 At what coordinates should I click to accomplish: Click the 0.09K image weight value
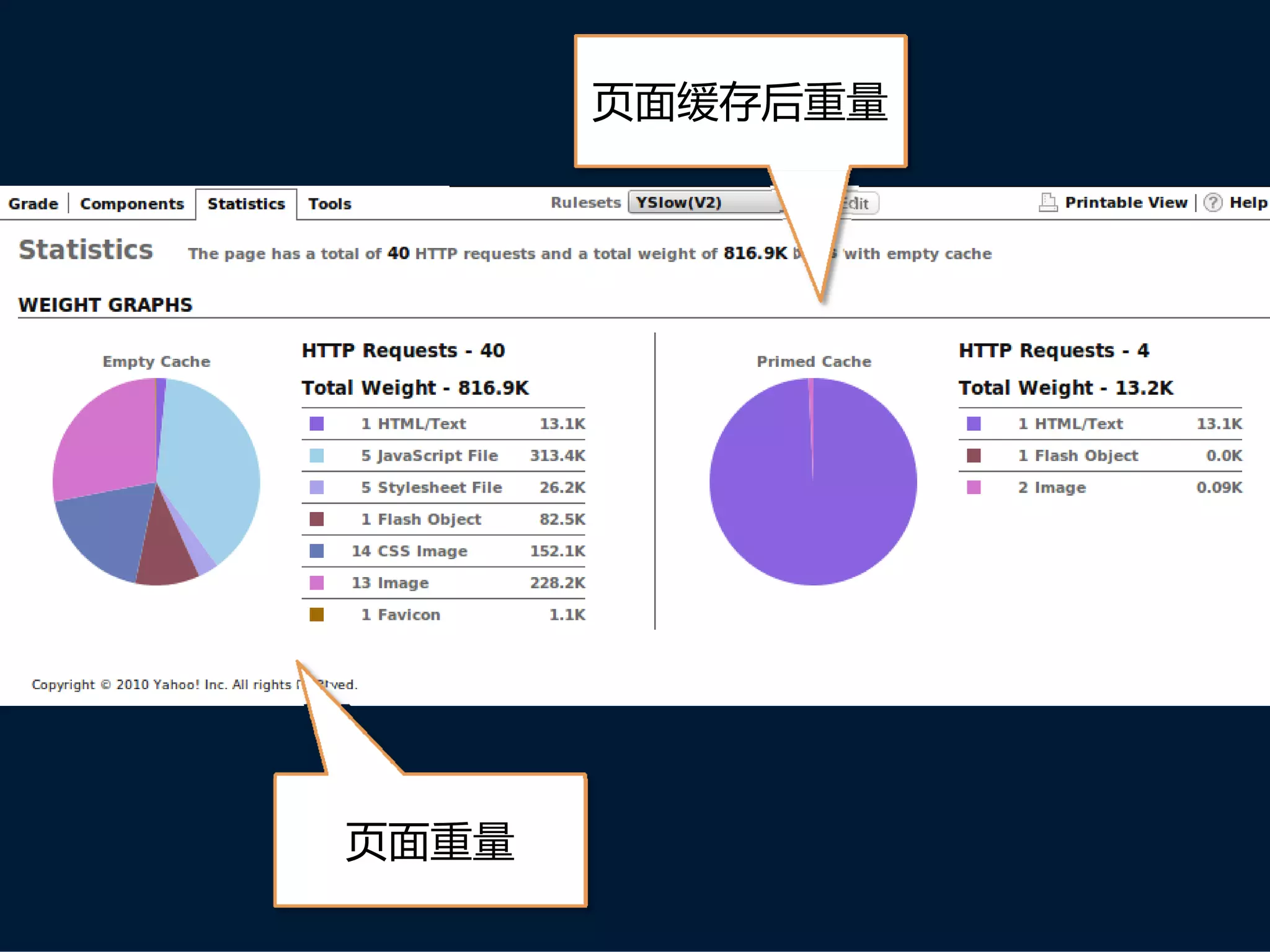[1219, 488]
